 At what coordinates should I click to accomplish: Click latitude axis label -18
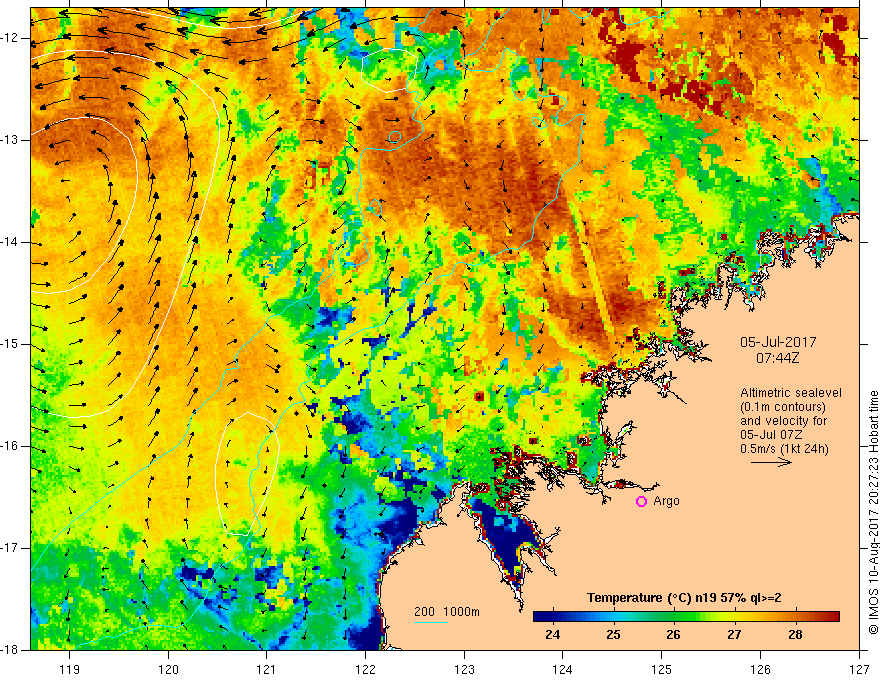pyautogui.click(x=10, y=650)
